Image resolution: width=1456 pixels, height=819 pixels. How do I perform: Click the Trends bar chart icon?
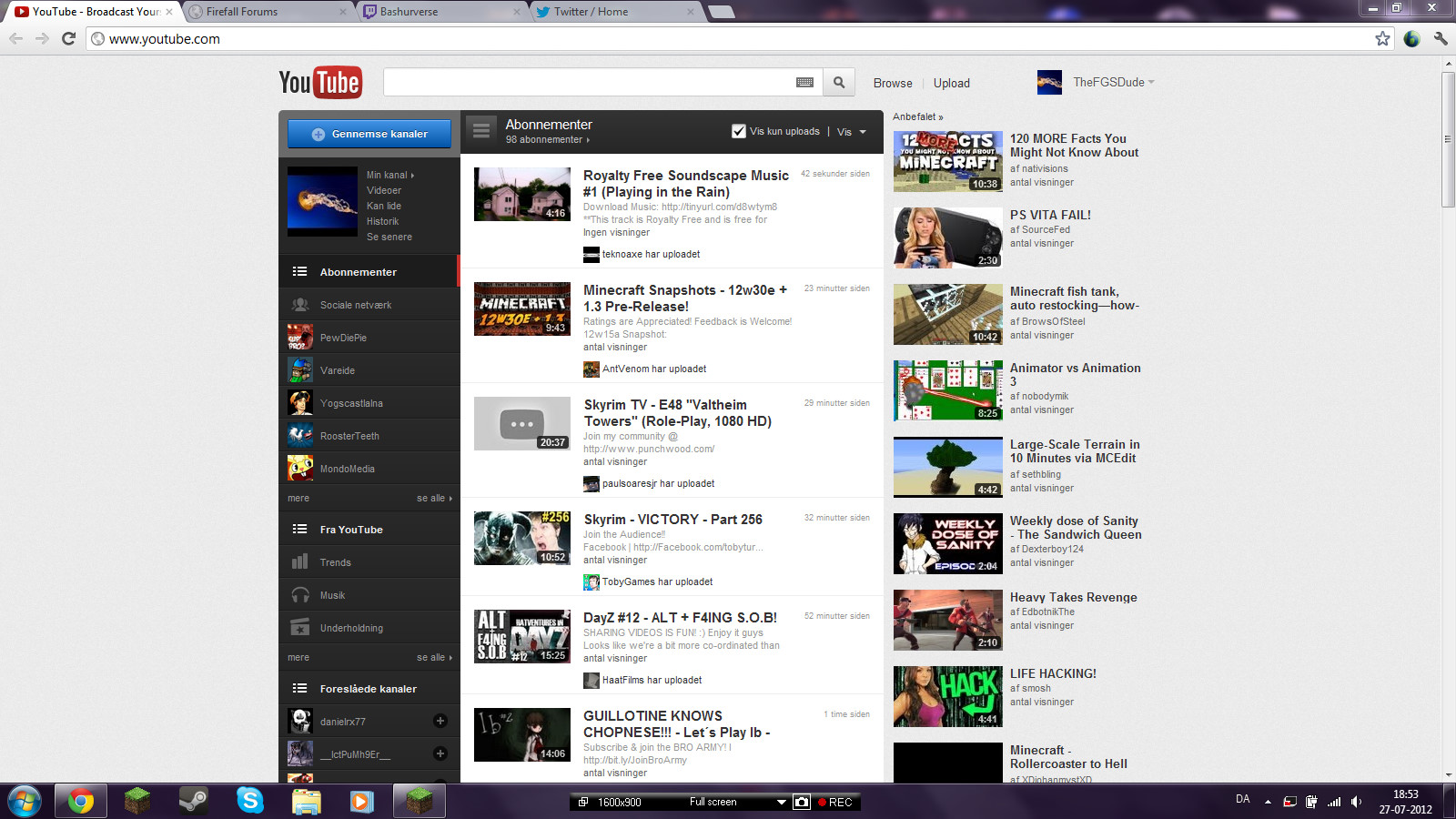[x=299, y=562]
